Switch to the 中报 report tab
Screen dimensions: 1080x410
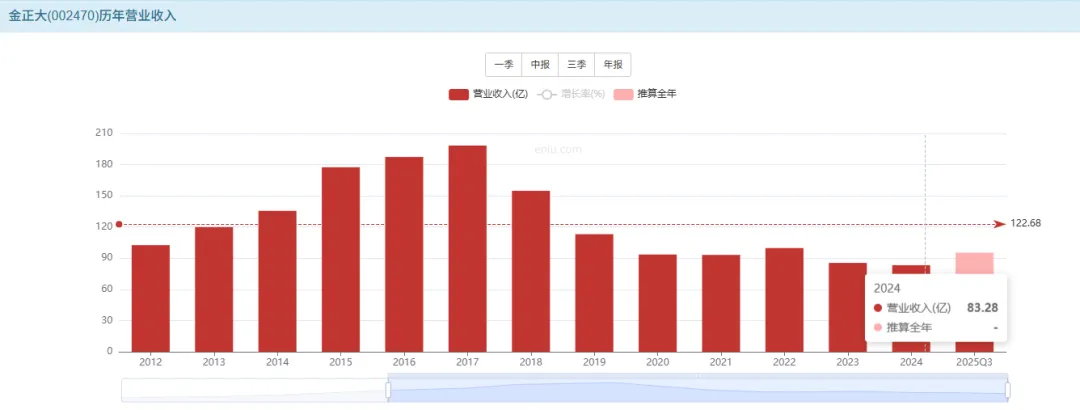pyautogui.click(x=540, y=65)
